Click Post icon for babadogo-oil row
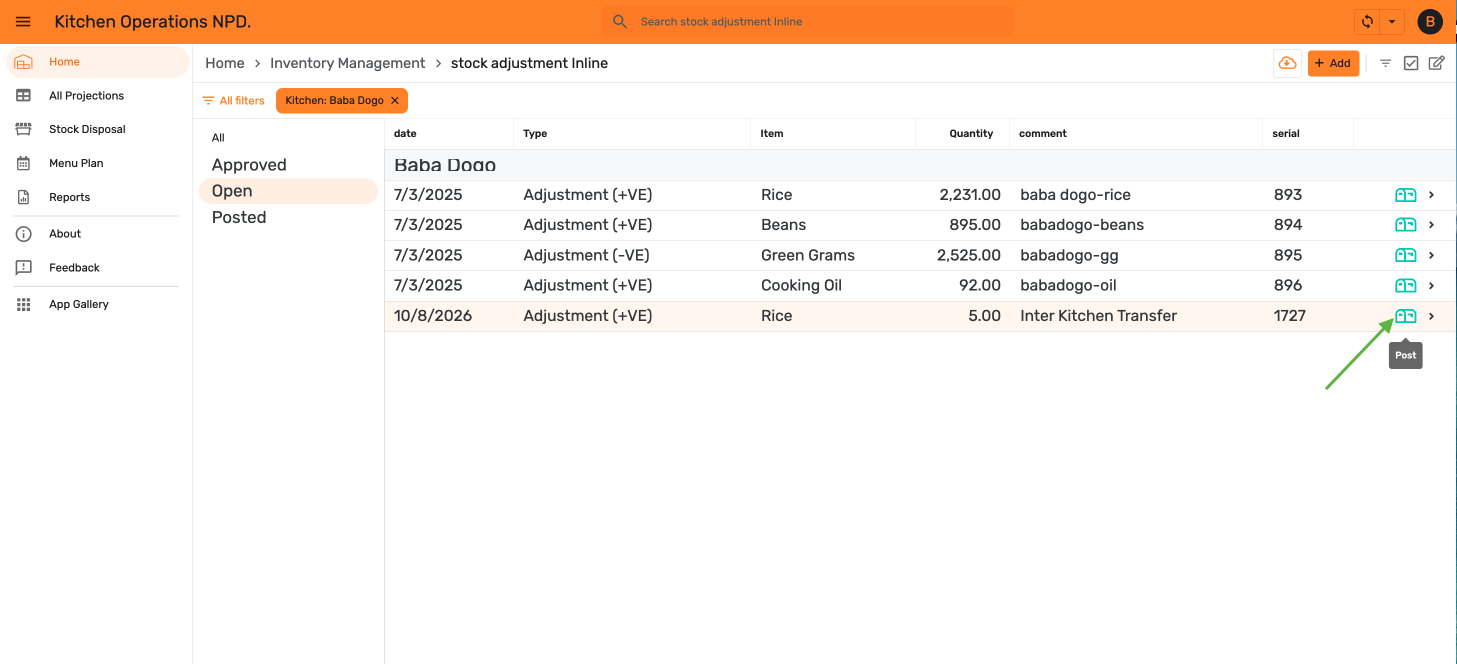 point(1406,285)
